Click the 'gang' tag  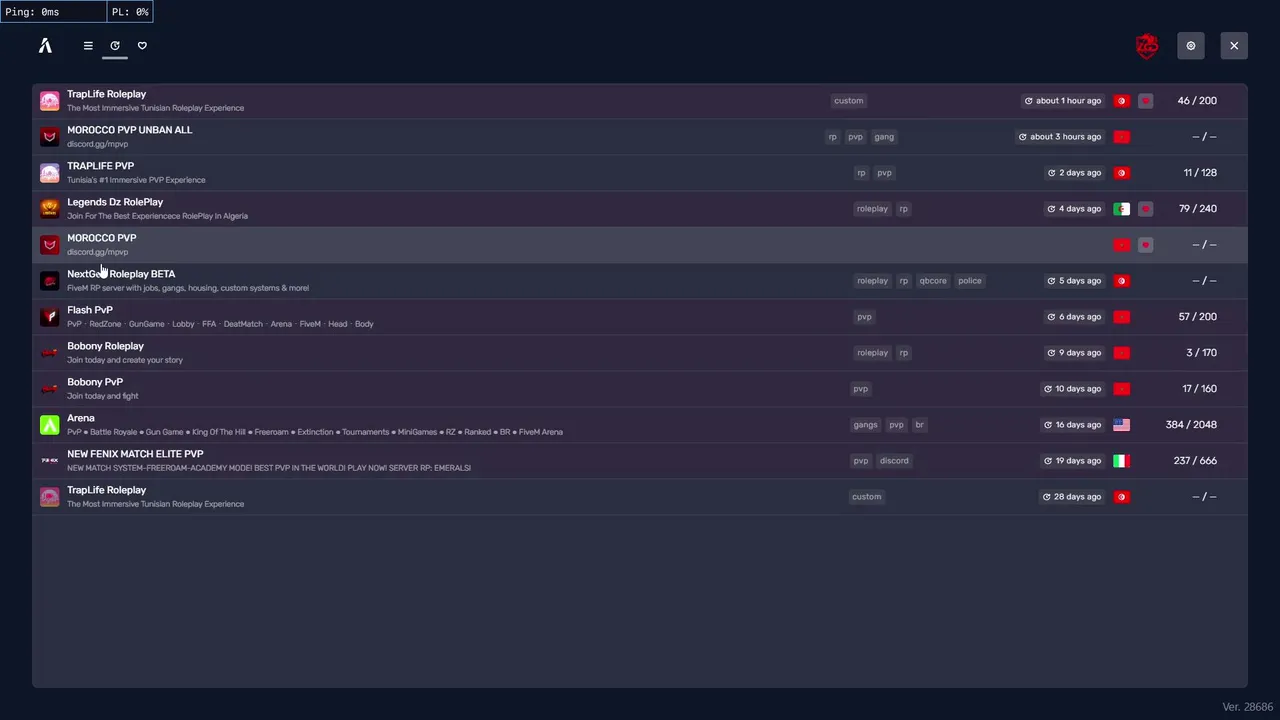click(x=884, y=137)
